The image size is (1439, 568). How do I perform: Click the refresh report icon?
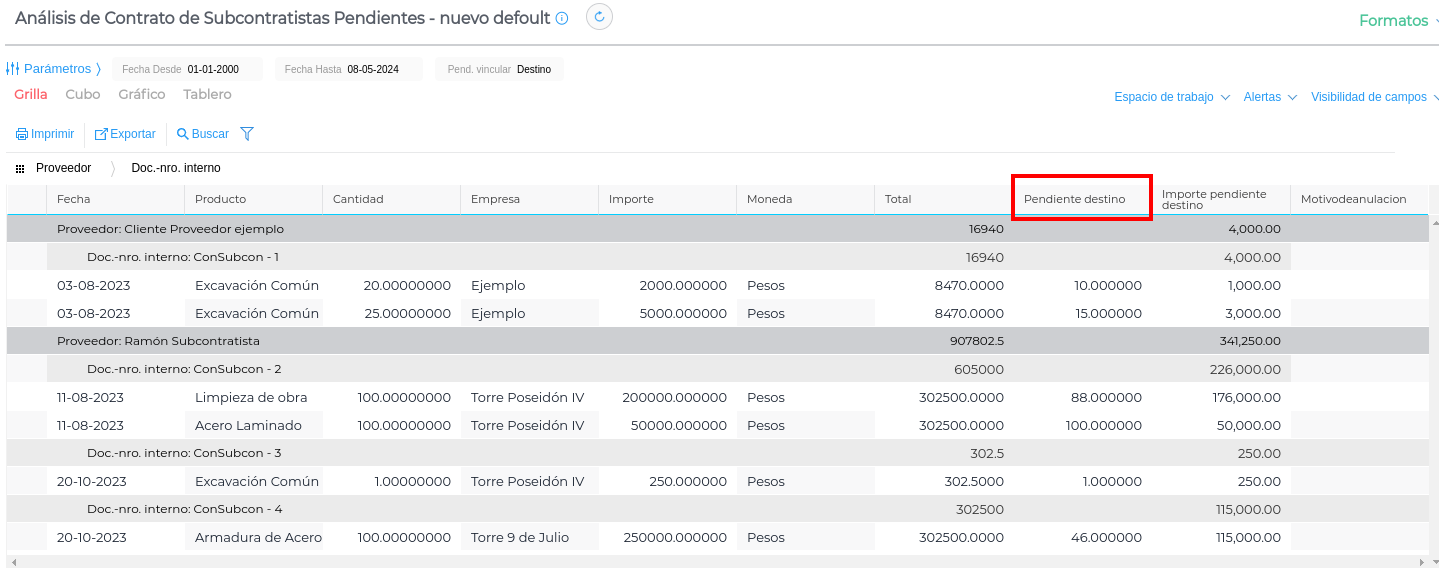click(599, 17)
